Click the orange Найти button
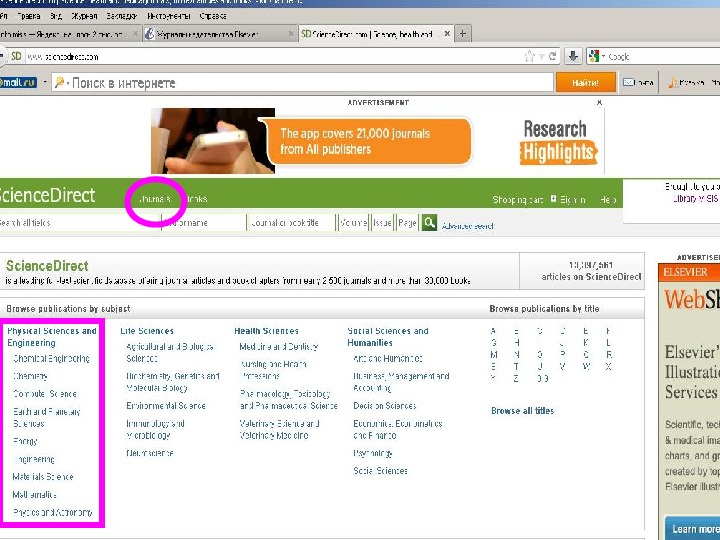Screen dimensions: 720x540 [585, 83]
